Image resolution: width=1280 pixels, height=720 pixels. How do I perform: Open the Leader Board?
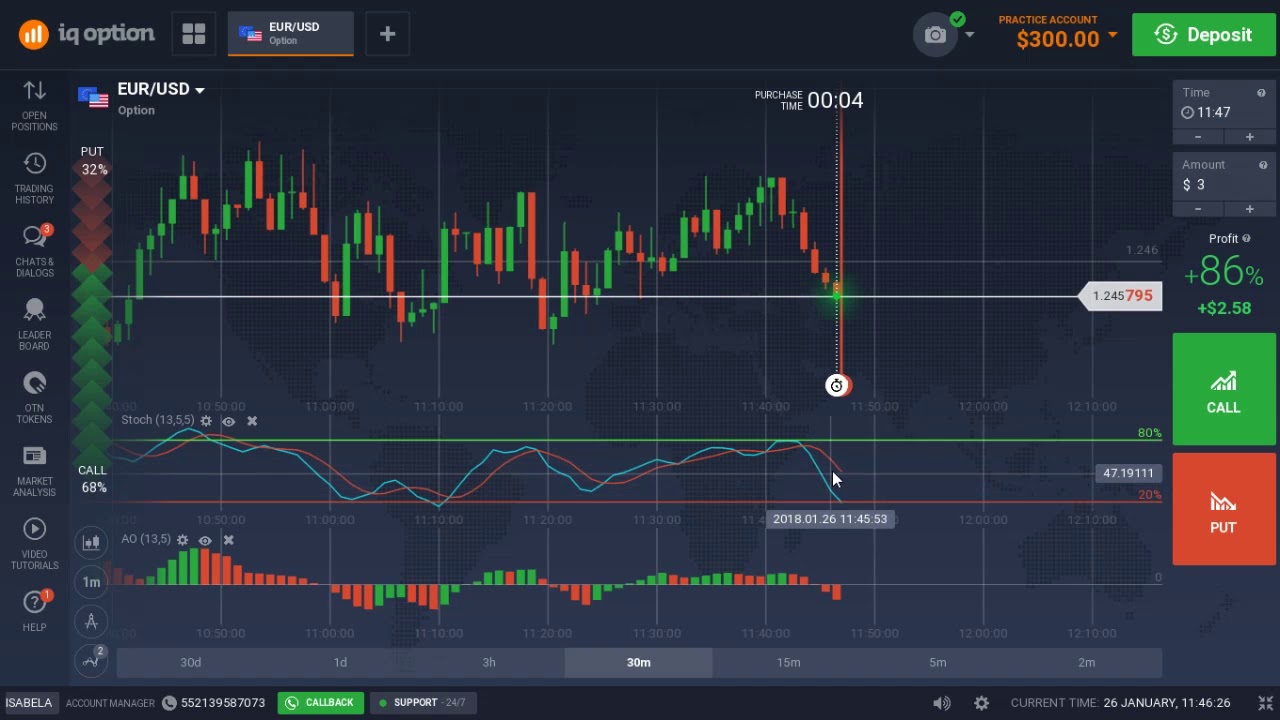click(x=35, y=324)
